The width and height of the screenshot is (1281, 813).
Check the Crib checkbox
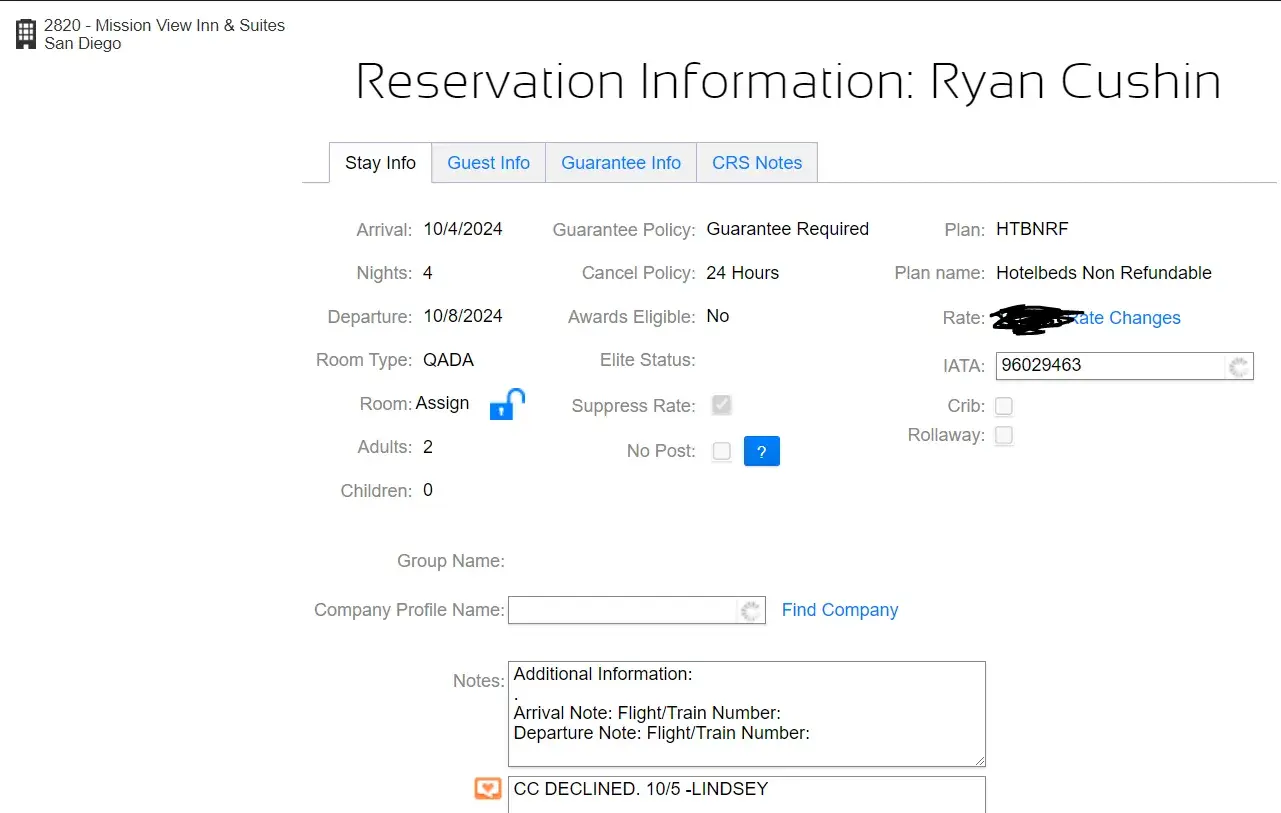click(1004, 406)
